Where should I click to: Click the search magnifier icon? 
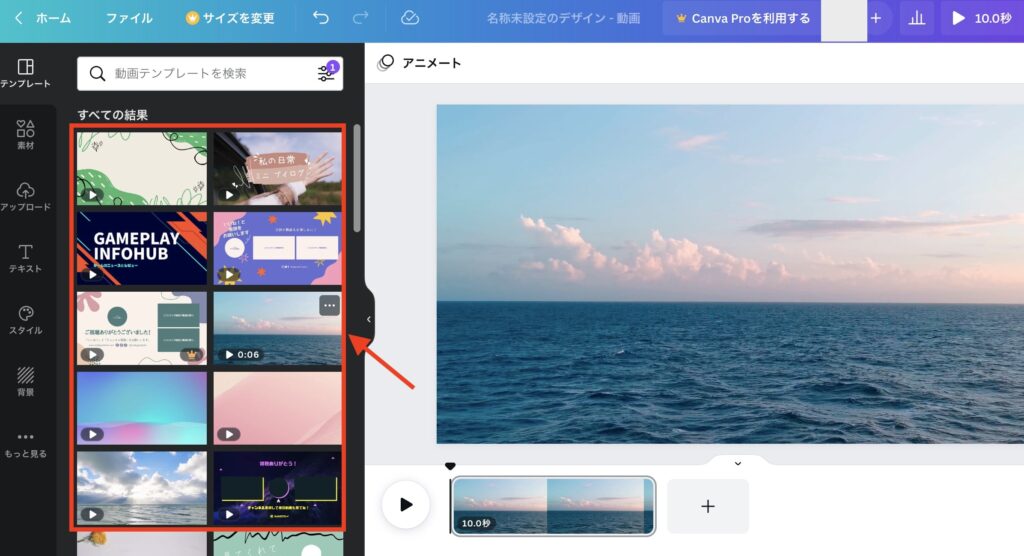pos(97,73)
